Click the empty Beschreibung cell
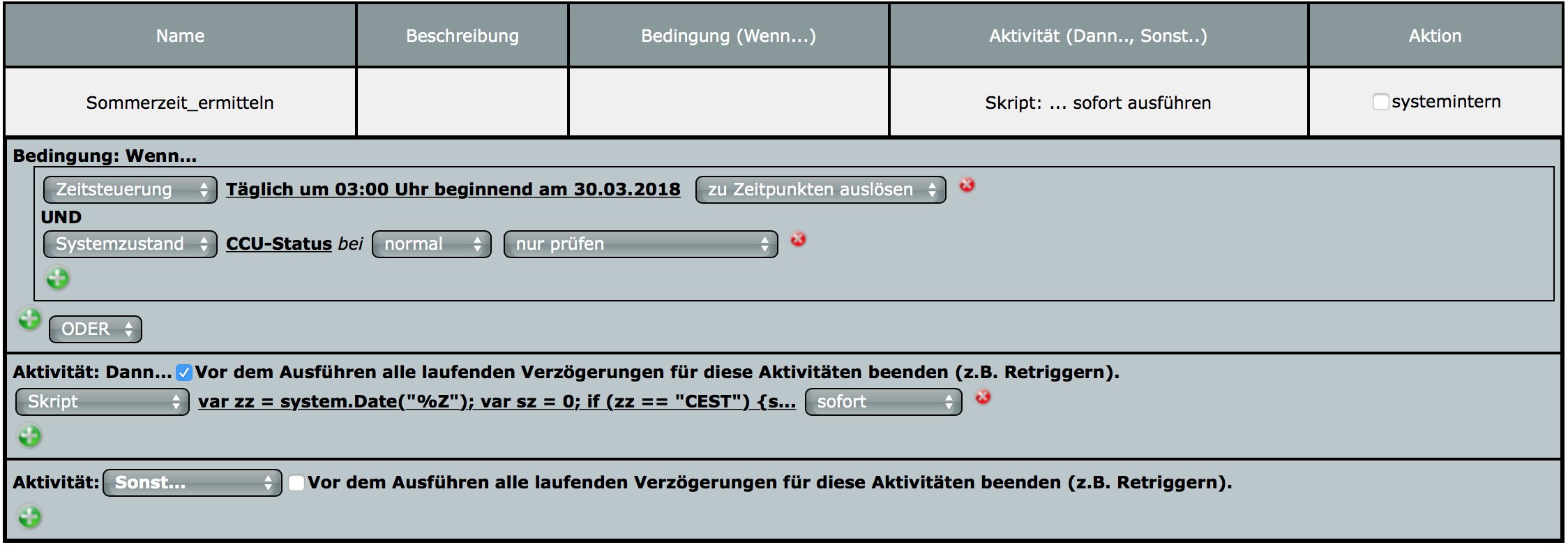This screenshot has width=1568, height=547. coord(462,103)
